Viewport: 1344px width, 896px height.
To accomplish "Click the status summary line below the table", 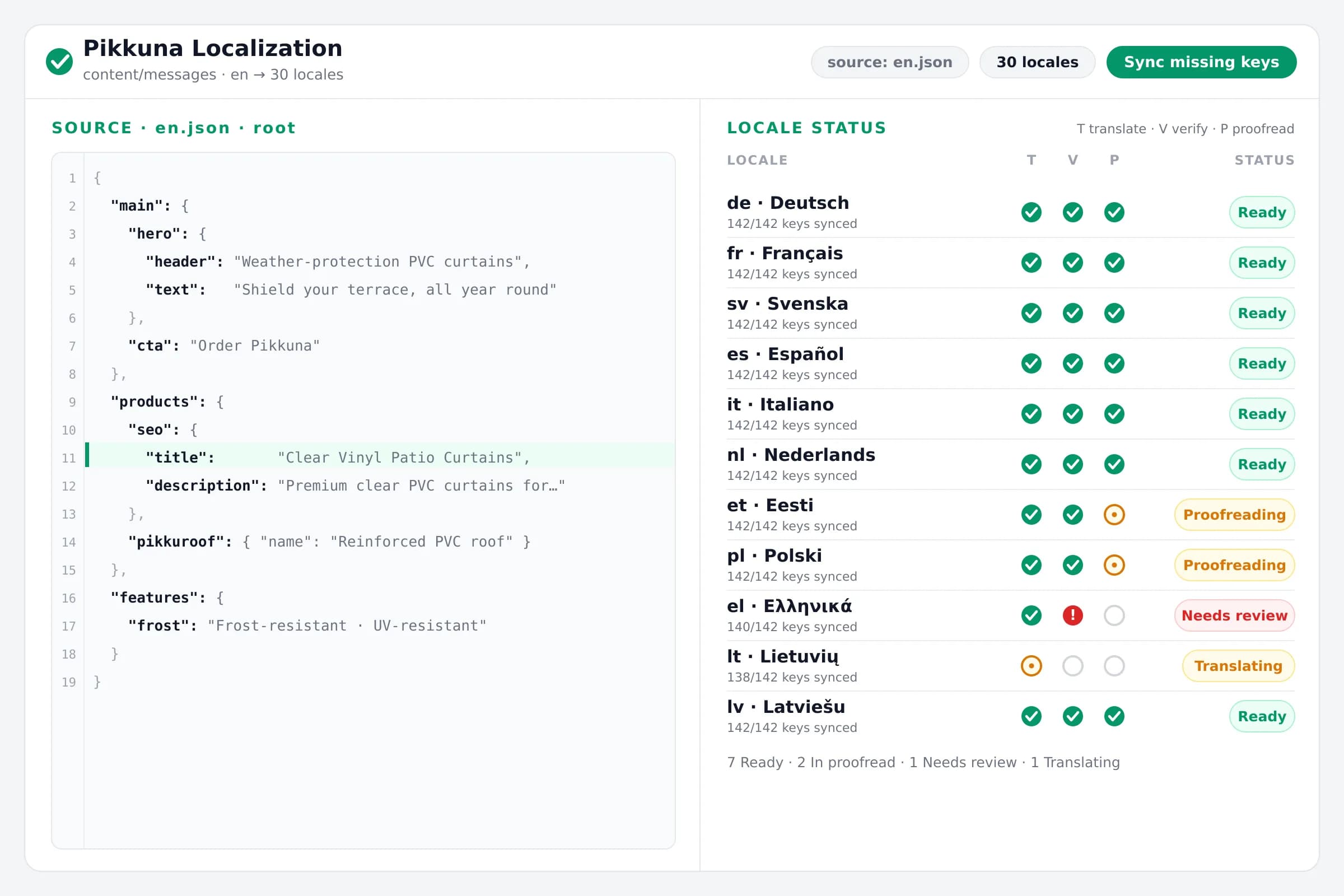I will point(923,762).
